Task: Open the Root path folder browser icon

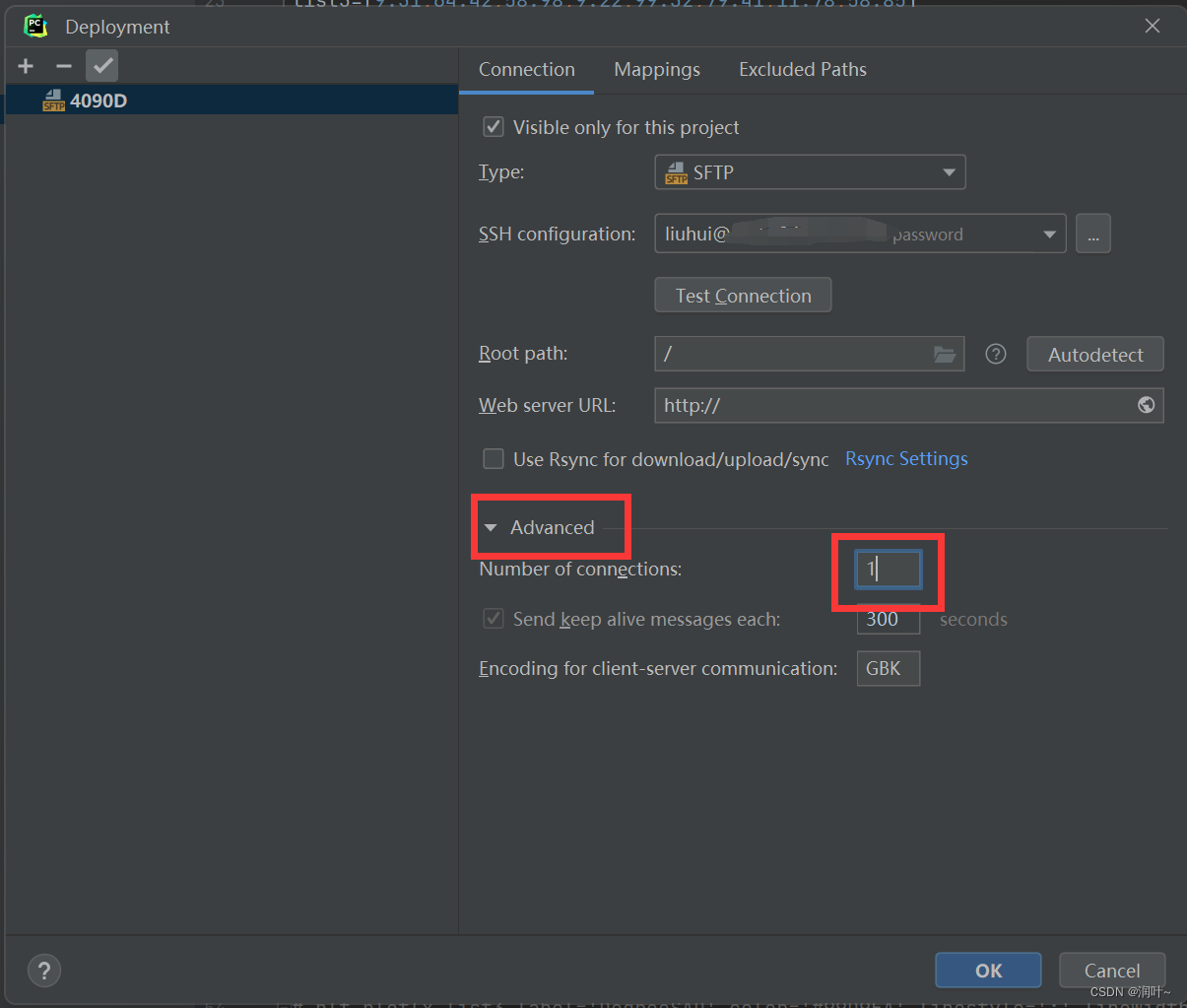Action: (x=945, y=354)
